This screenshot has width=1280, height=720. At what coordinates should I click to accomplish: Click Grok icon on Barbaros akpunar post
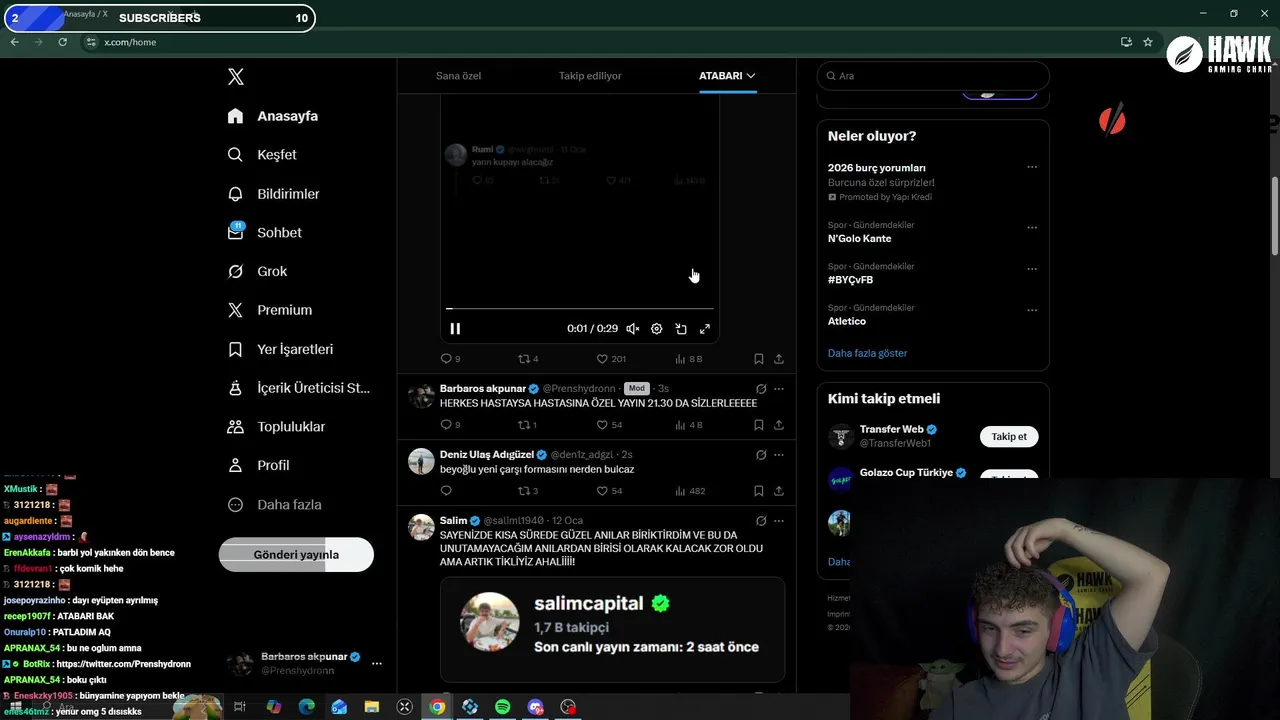point(761,389)
